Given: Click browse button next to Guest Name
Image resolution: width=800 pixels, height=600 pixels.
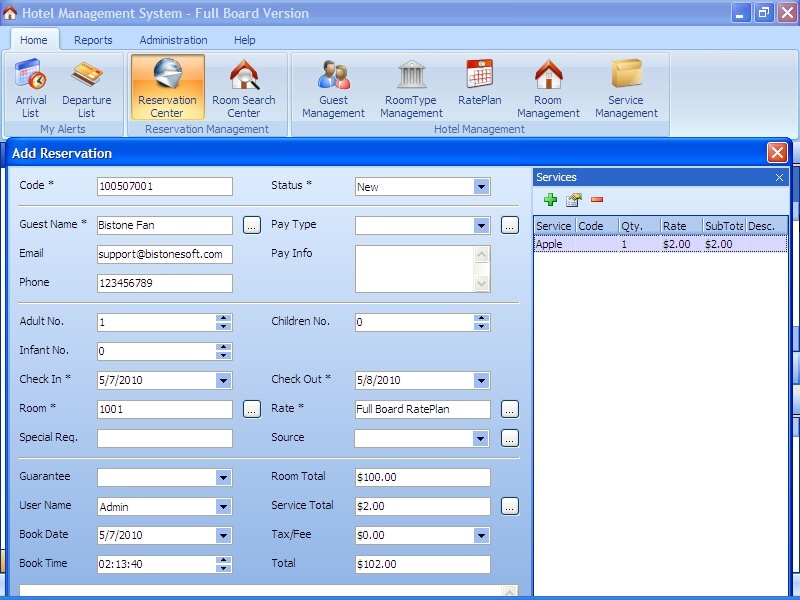Looking at the screenshot, I should pos(252,226).
